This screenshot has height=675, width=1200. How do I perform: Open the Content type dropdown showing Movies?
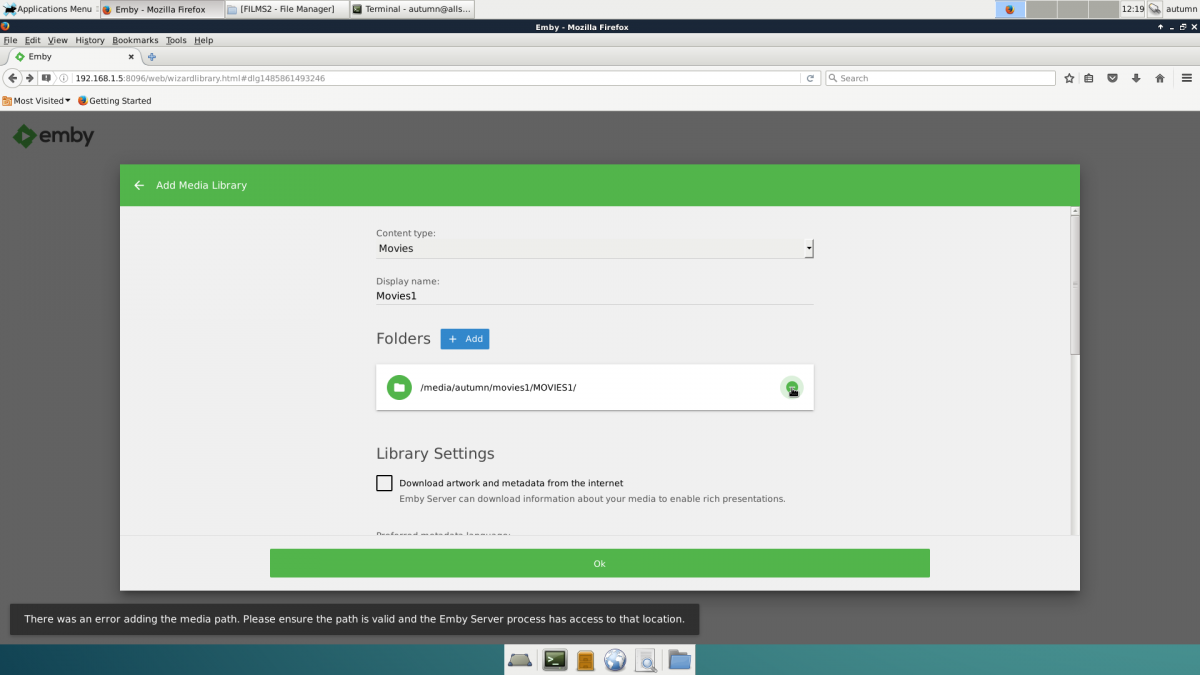tap(595, 248)
